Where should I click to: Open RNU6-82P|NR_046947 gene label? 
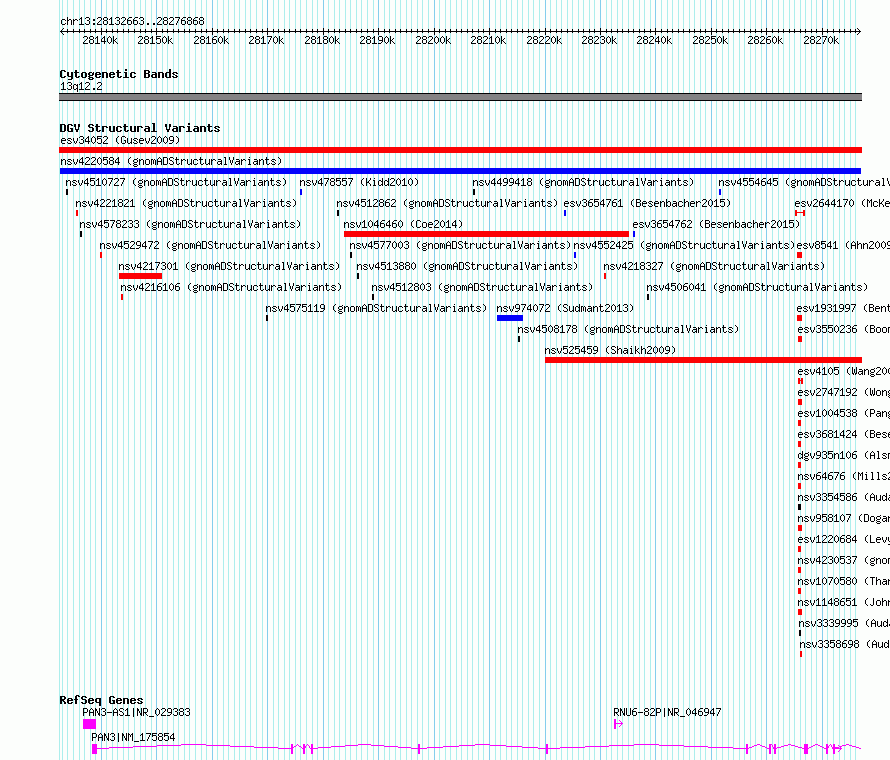tap(667, 712)
